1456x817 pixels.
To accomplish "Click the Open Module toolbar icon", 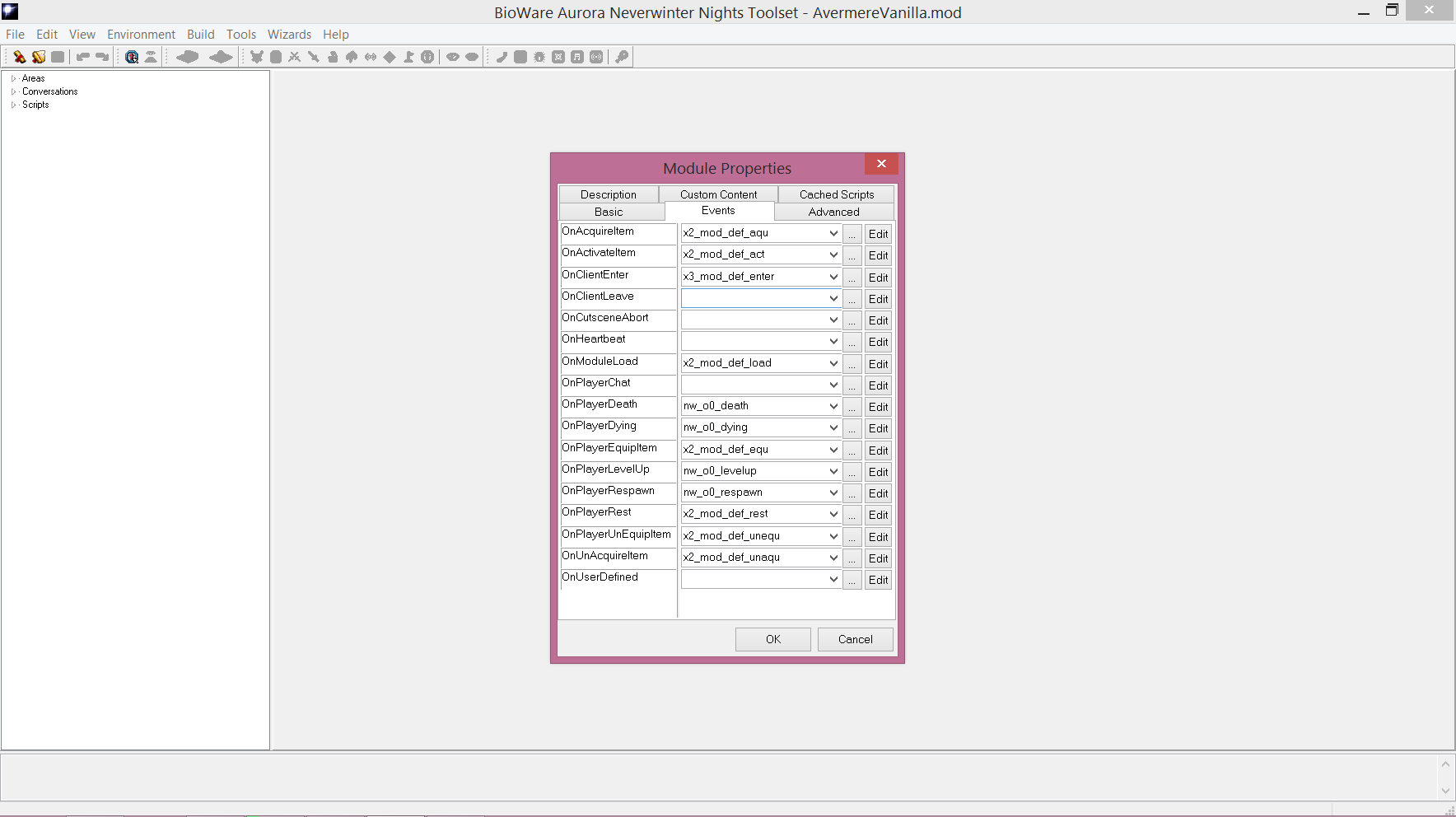I will coord(39,57).
